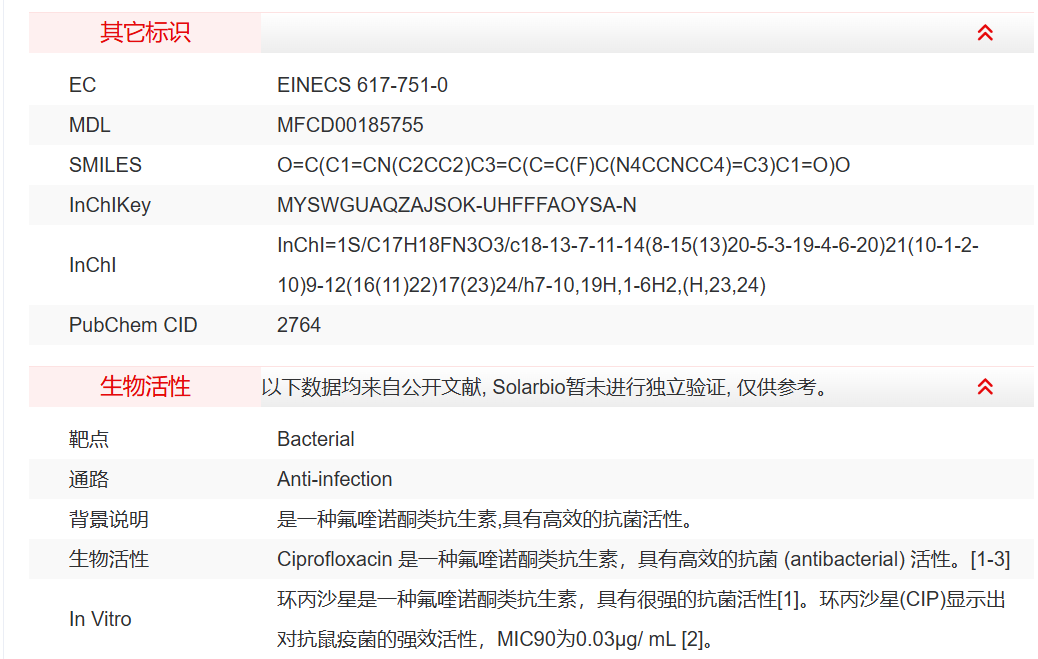This screenshot has width=1038, height=659.
Task: Click PubChem CID 2764
Action: click(x=299, y=325)
